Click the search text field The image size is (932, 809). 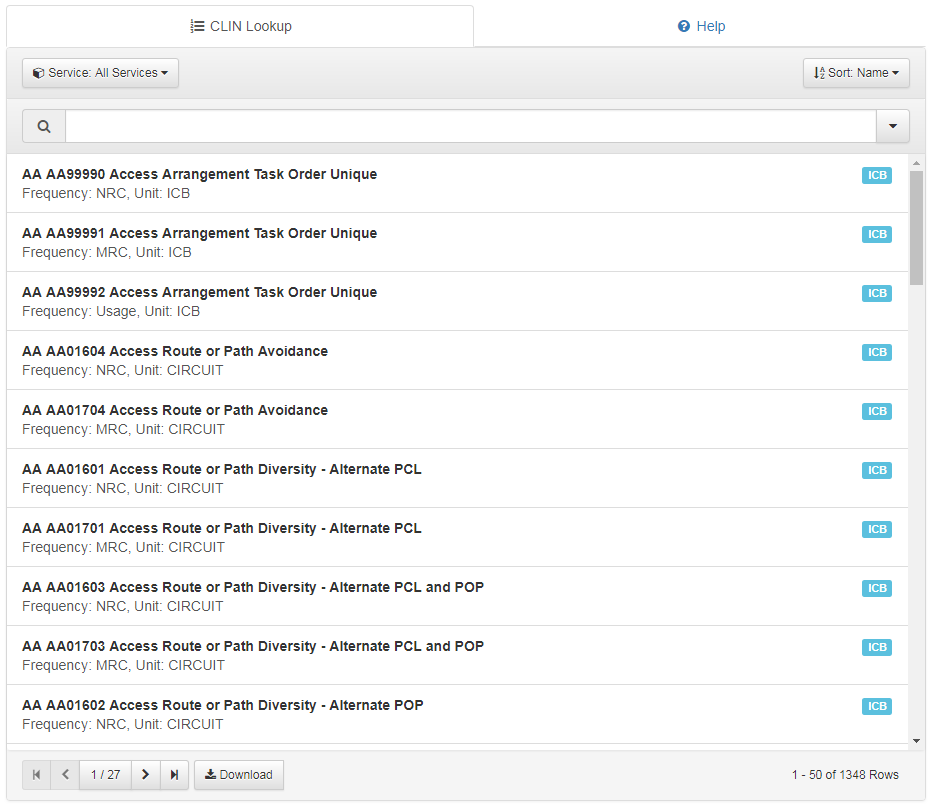click(470, 127)
